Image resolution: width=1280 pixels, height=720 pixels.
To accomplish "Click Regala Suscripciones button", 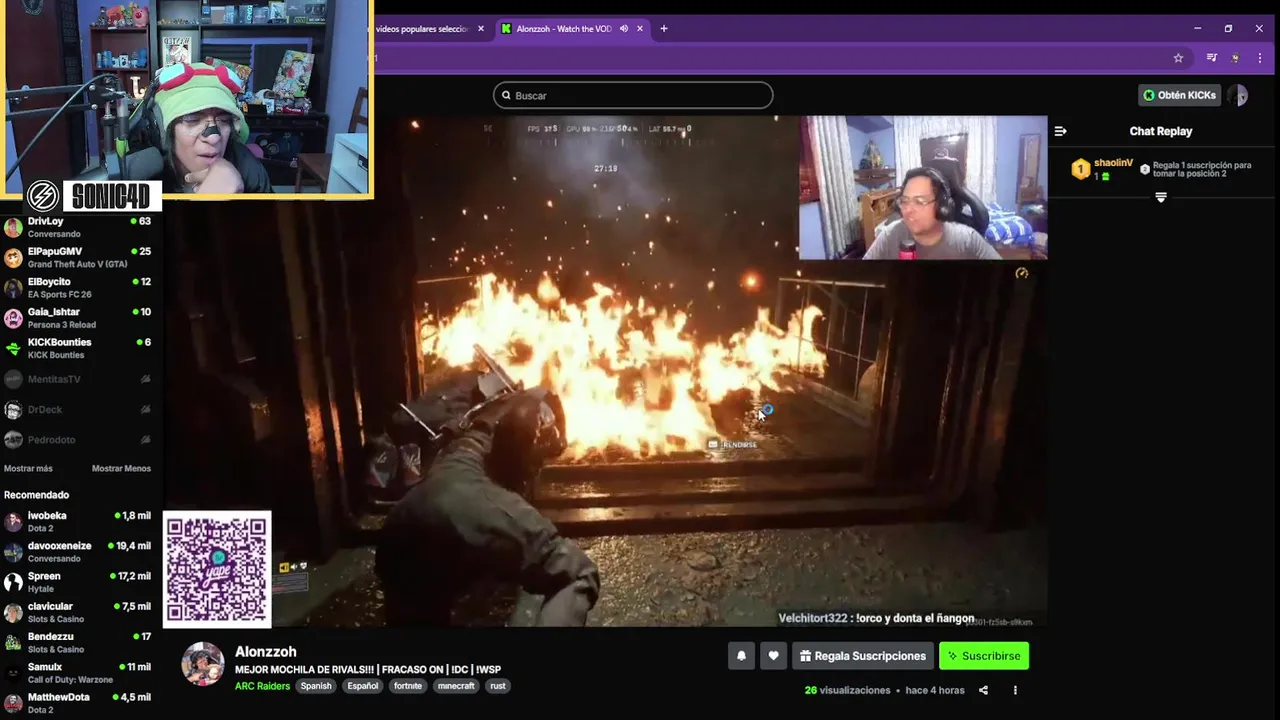I will point(863,656).
